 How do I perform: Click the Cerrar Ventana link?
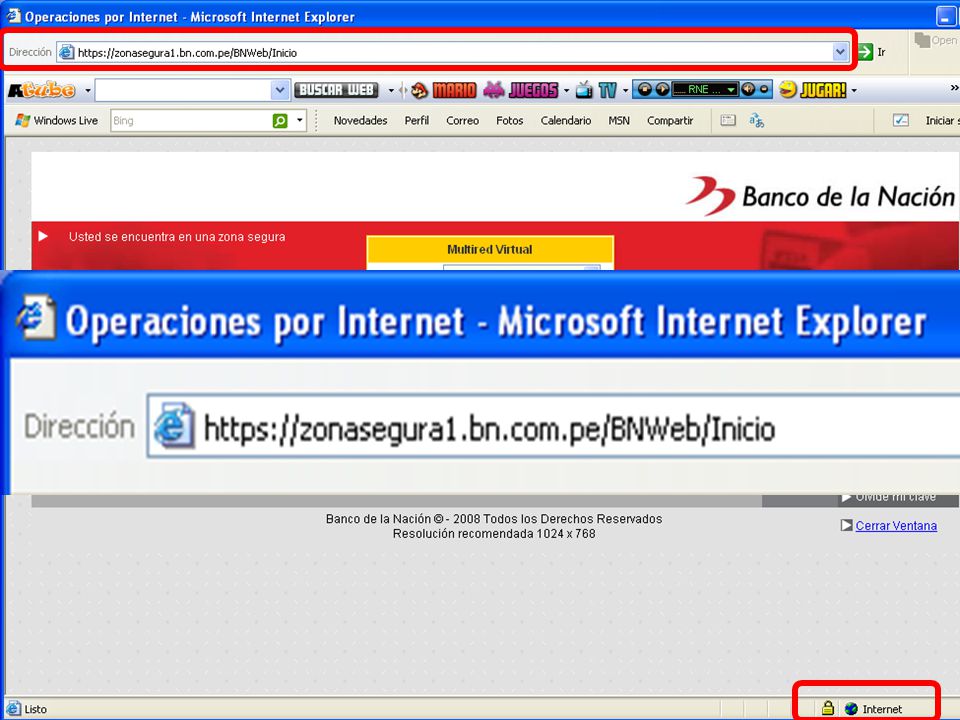click(x=896, y=525)
